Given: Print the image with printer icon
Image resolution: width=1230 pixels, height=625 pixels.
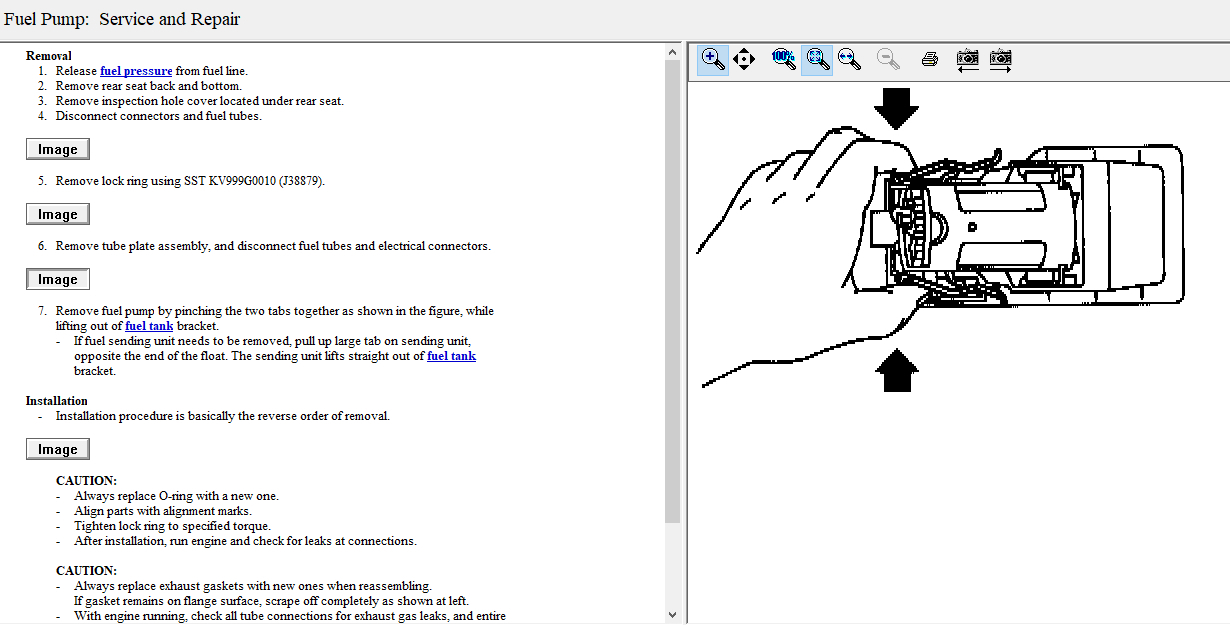Looking at the screenshot, I should [929, 59].
